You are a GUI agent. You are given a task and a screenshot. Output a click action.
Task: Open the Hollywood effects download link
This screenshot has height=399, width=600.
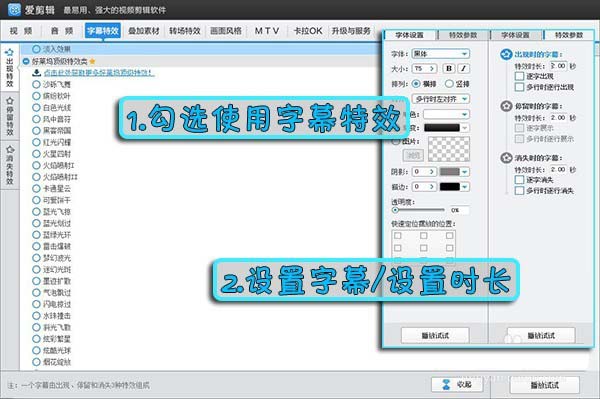(x=99, y=73)
